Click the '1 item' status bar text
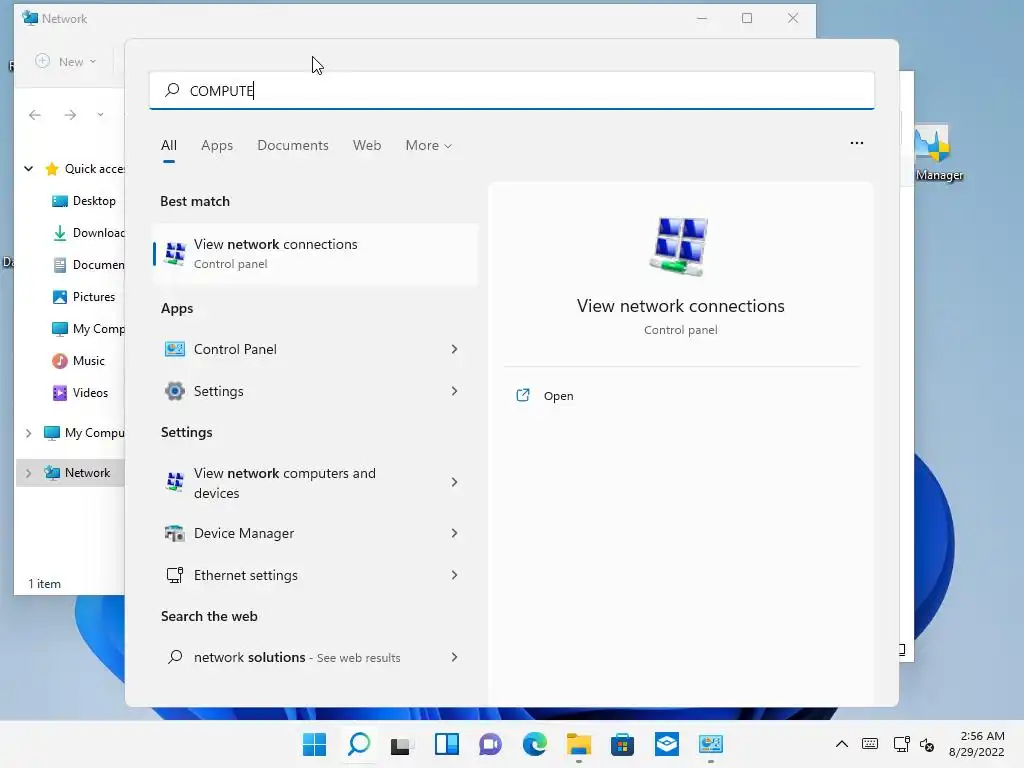Viewport: 1024px width, 768px height. pyautogui.click(x=44, y=584)
